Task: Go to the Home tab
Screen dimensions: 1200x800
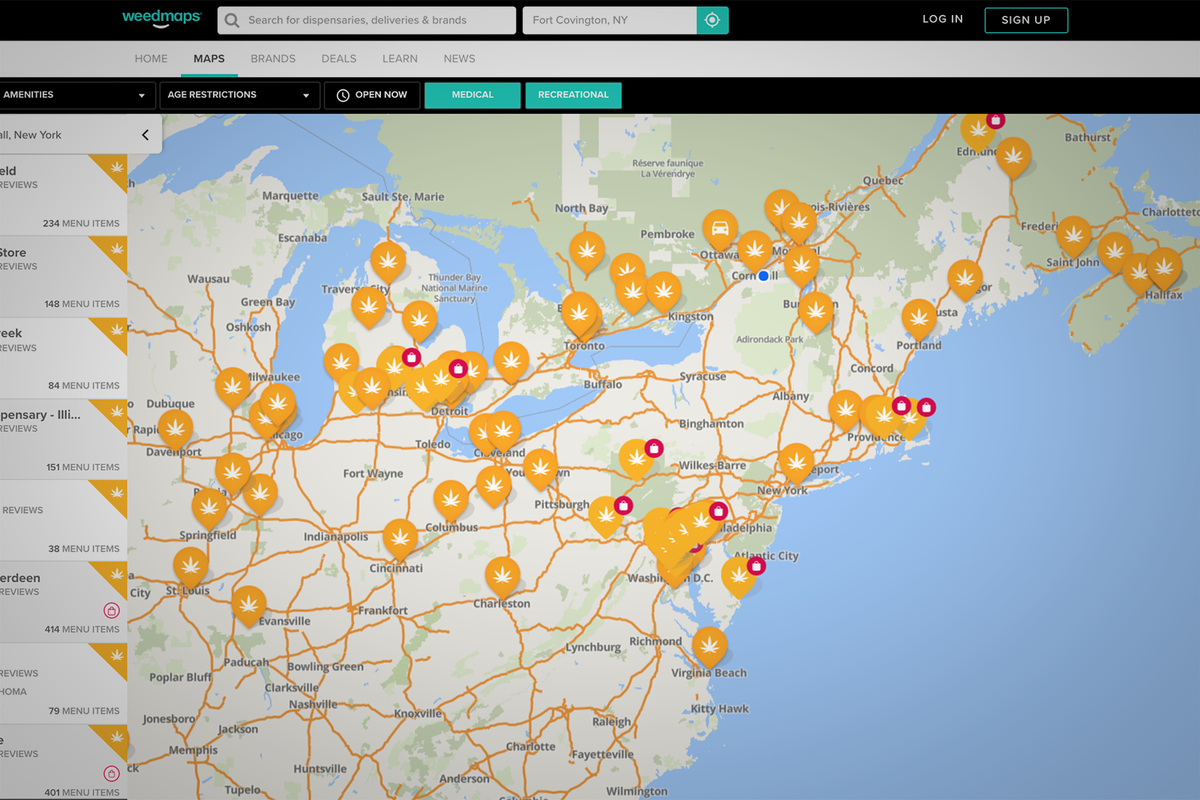Action: pyautogui.click(x=151, y=59)
